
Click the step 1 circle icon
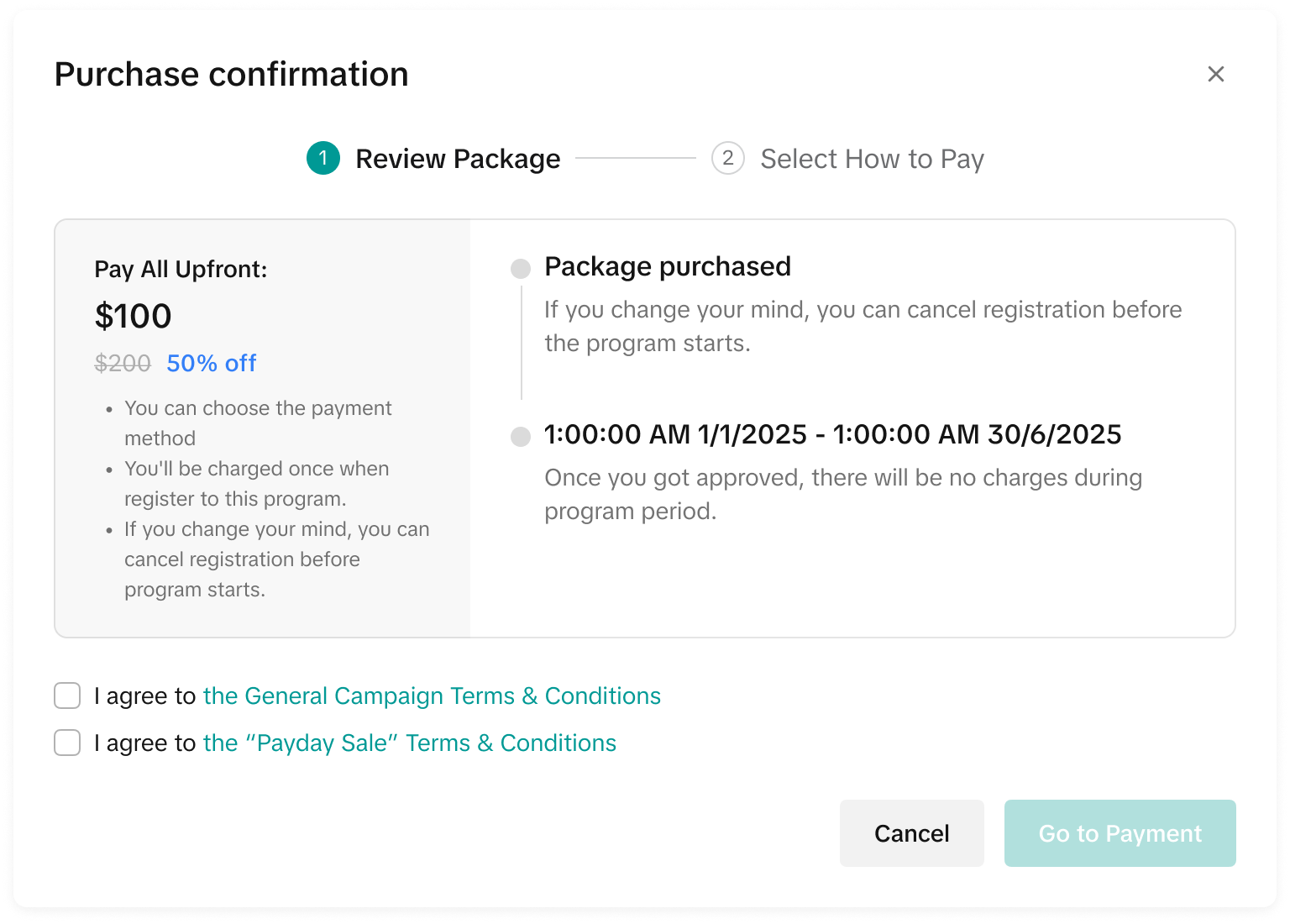pos(323,158)
